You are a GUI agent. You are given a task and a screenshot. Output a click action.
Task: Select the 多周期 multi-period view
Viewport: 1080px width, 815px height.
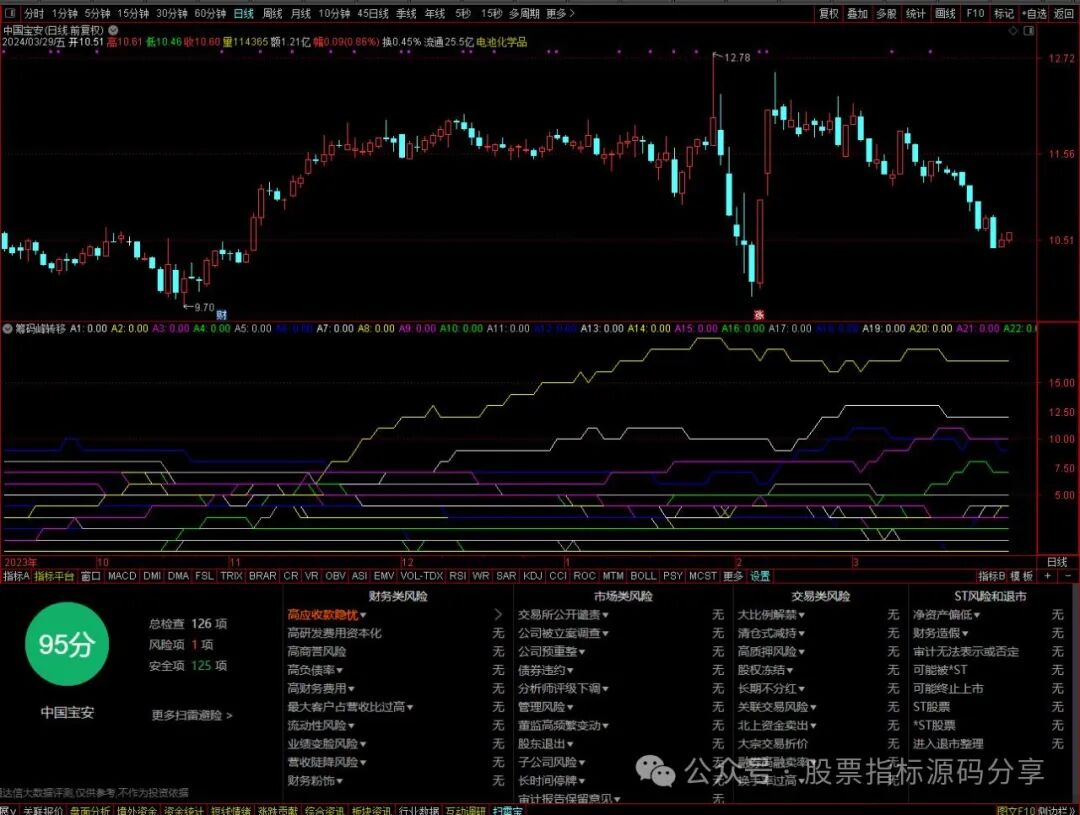pyautogui.click(x=524, y=13)
